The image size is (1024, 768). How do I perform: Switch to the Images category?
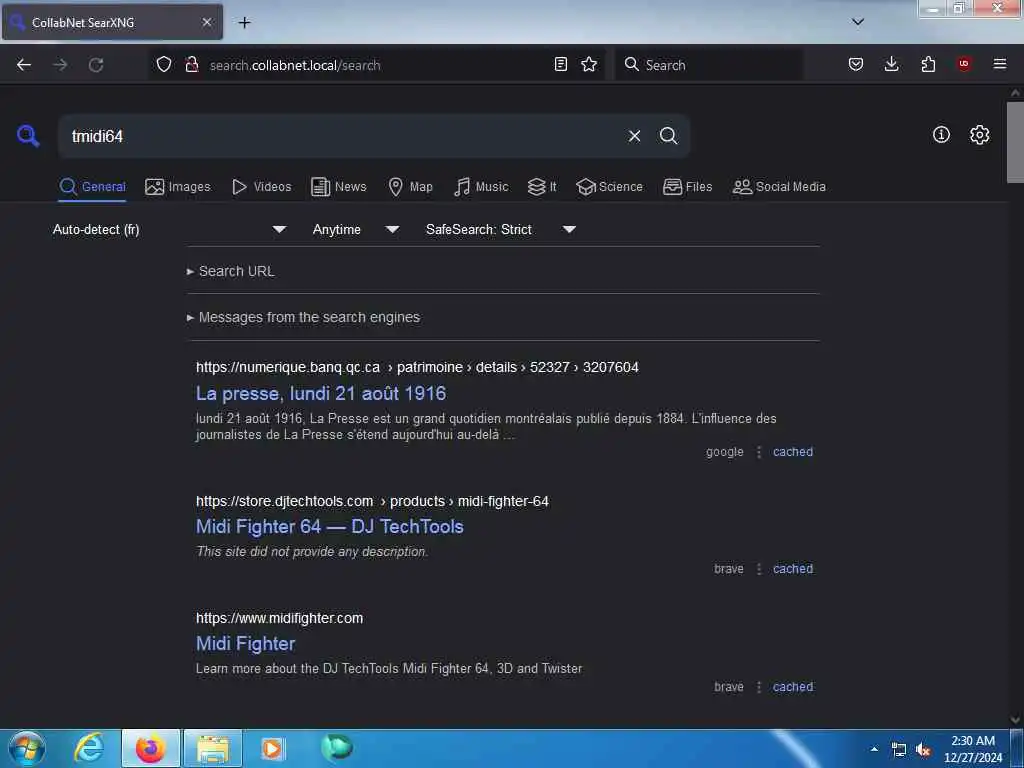(178, 187)
